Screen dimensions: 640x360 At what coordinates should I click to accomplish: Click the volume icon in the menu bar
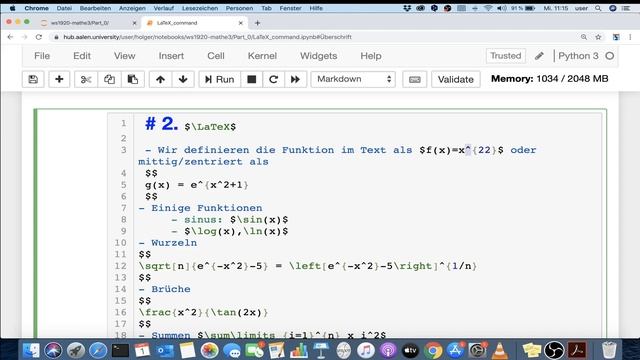[x=502, y=8]
